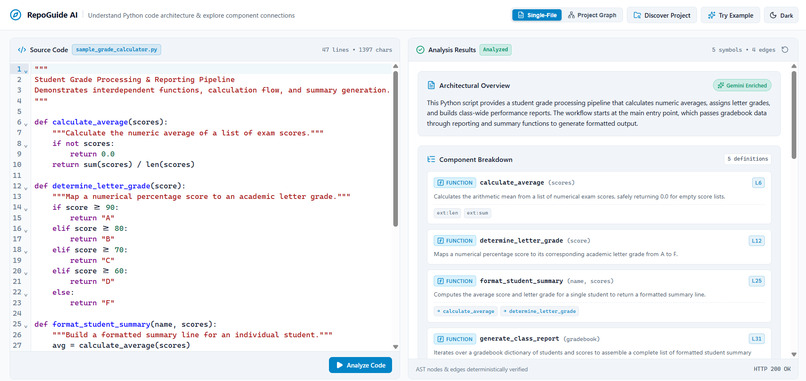Click the L12 line badge

pyautogui.click(x=757, y=241)
